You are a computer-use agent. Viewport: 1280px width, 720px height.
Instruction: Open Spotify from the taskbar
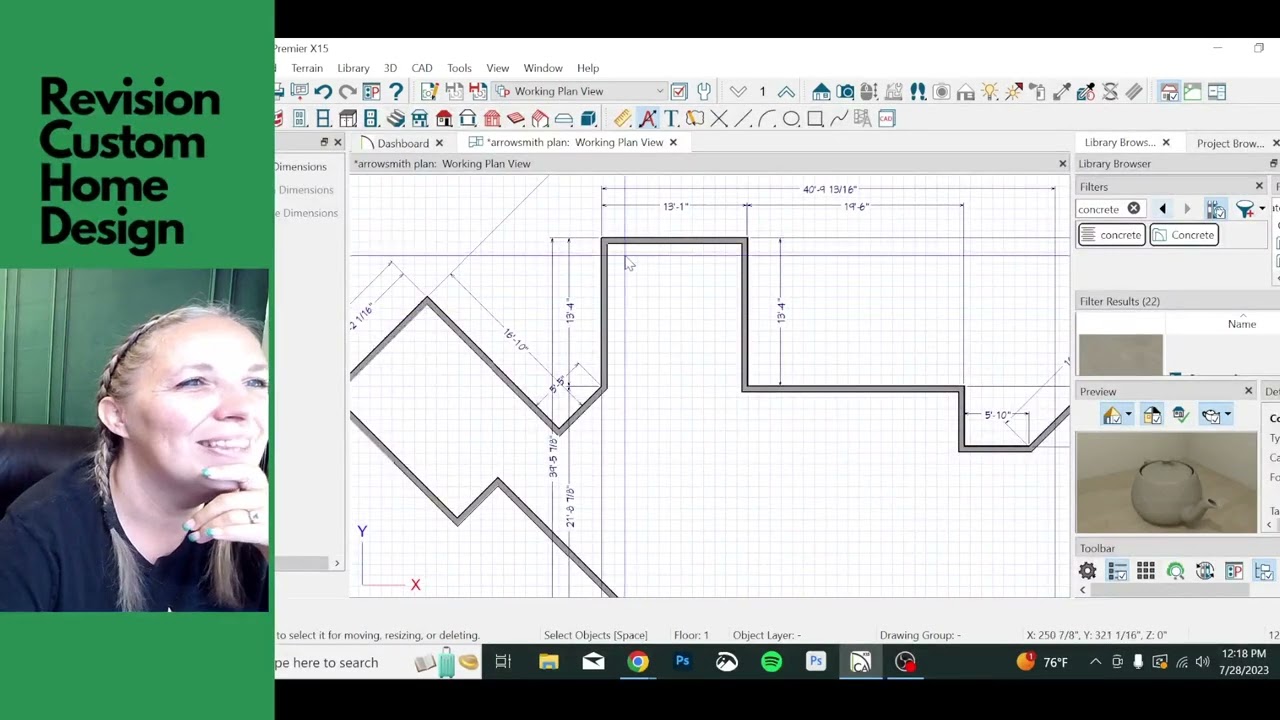771,662
